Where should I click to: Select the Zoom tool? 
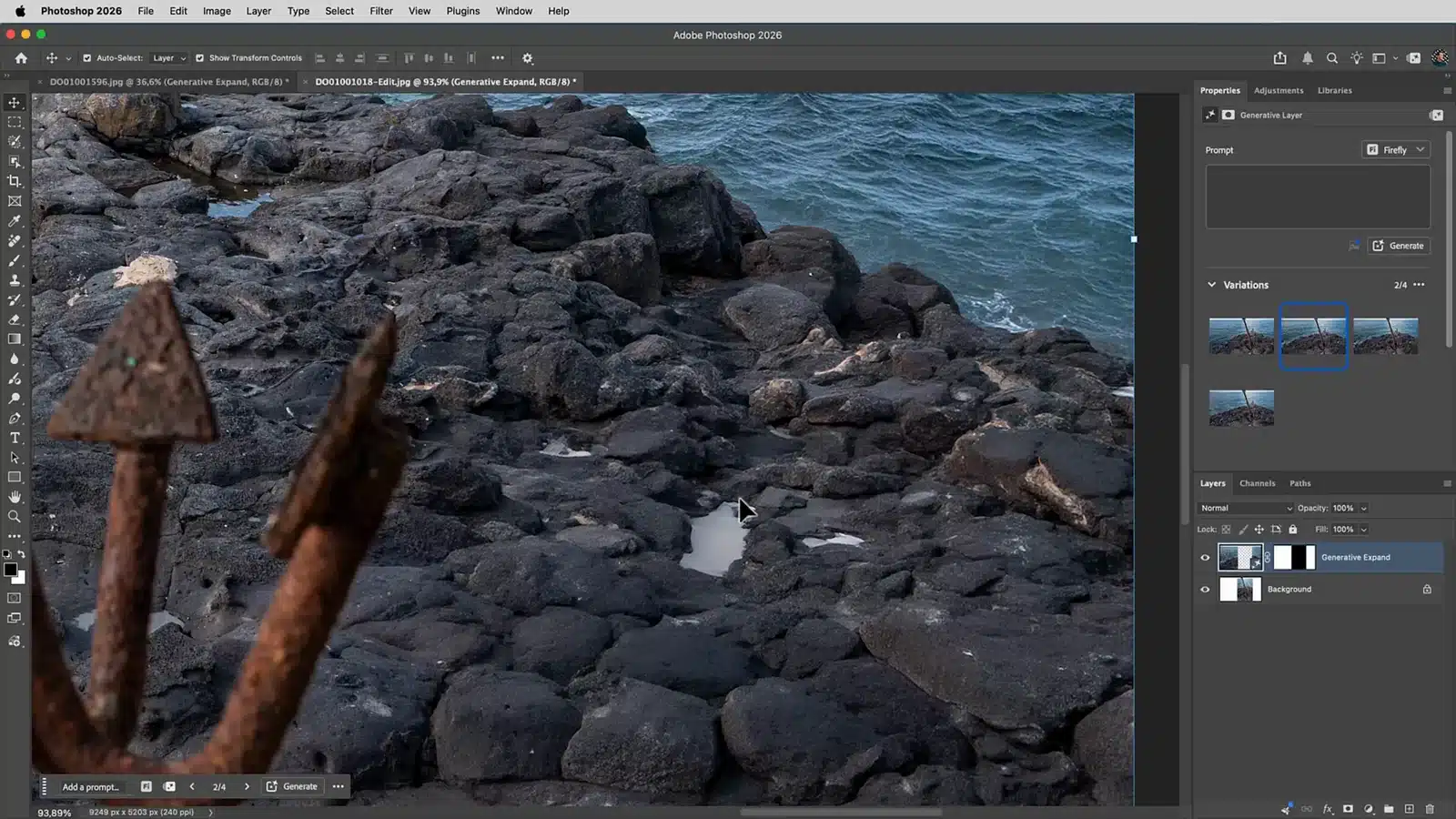15,517
